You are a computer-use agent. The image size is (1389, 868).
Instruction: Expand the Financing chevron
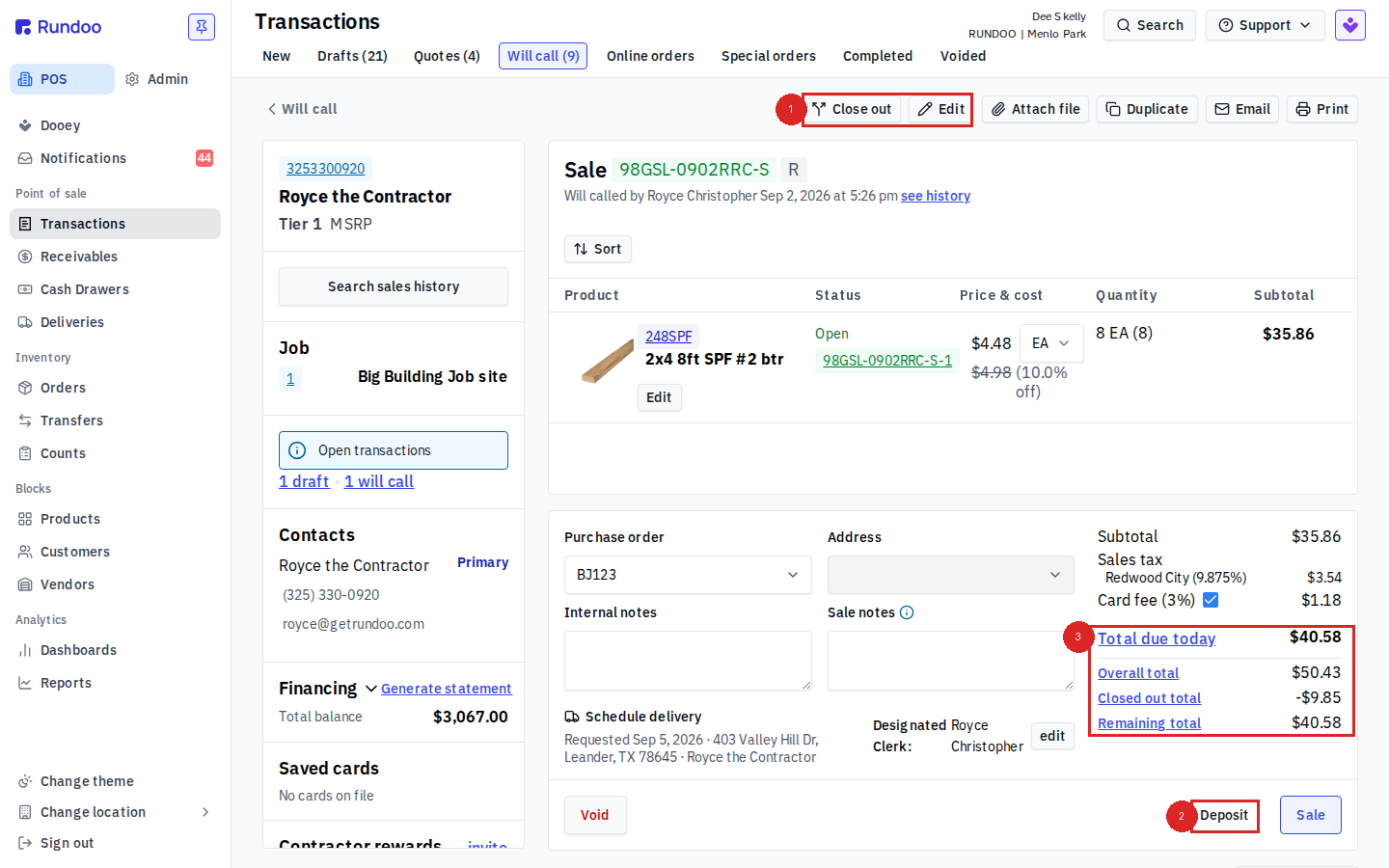(x=370, y=689)
